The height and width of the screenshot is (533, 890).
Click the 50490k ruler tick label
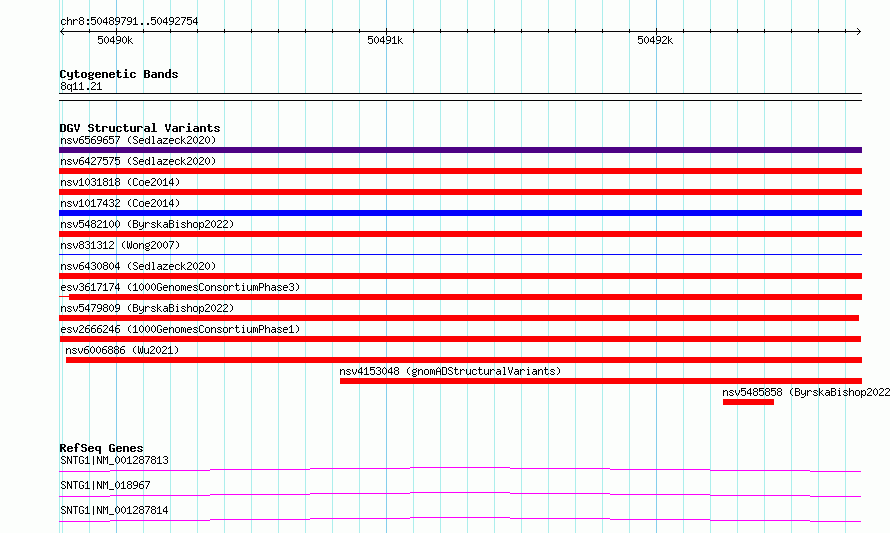point(115,40)
